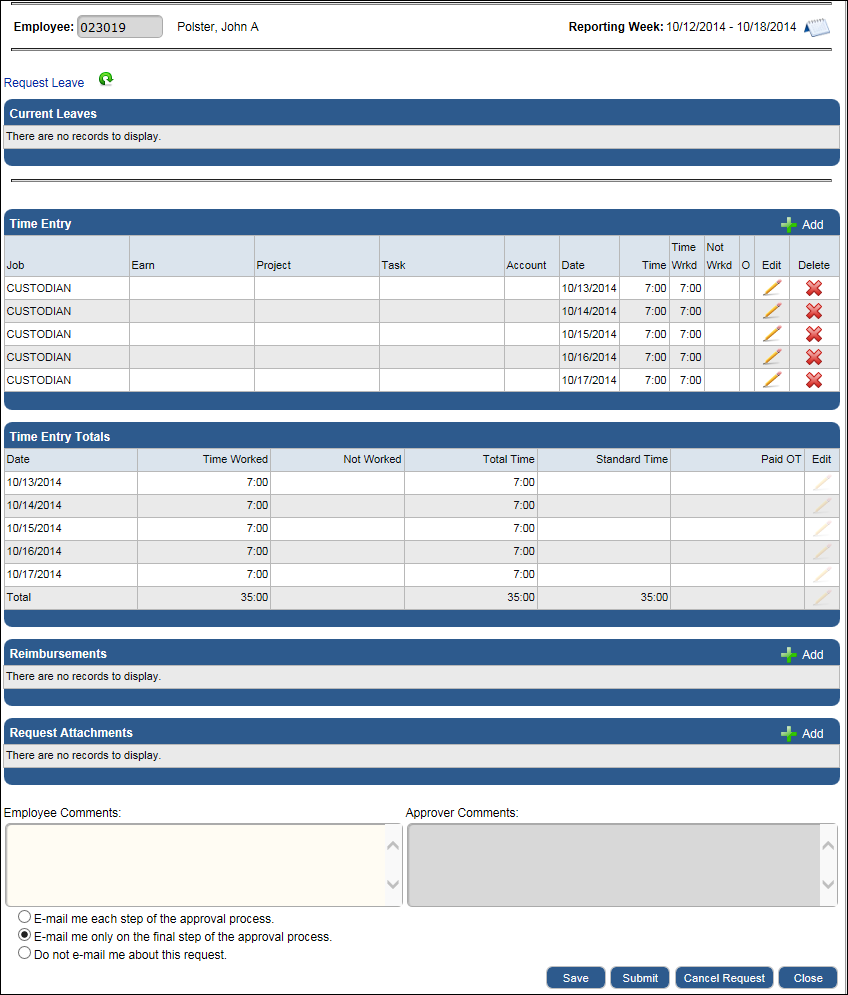Click inside the Employee Comments text area
This screenshot has height=995, width=848.
click(x=195, y=865)
